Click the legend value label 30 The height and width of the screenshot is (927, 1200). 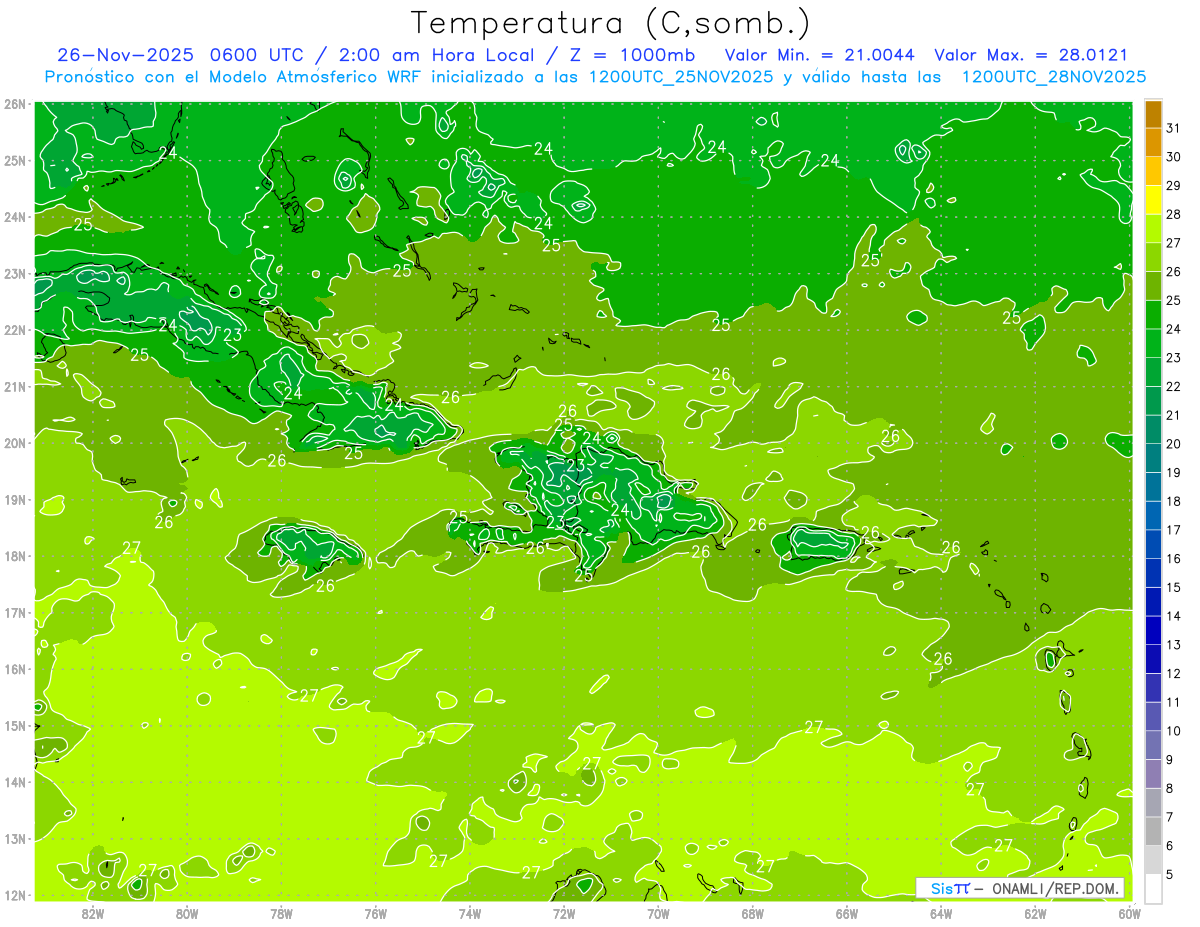tap(1174, 157)
